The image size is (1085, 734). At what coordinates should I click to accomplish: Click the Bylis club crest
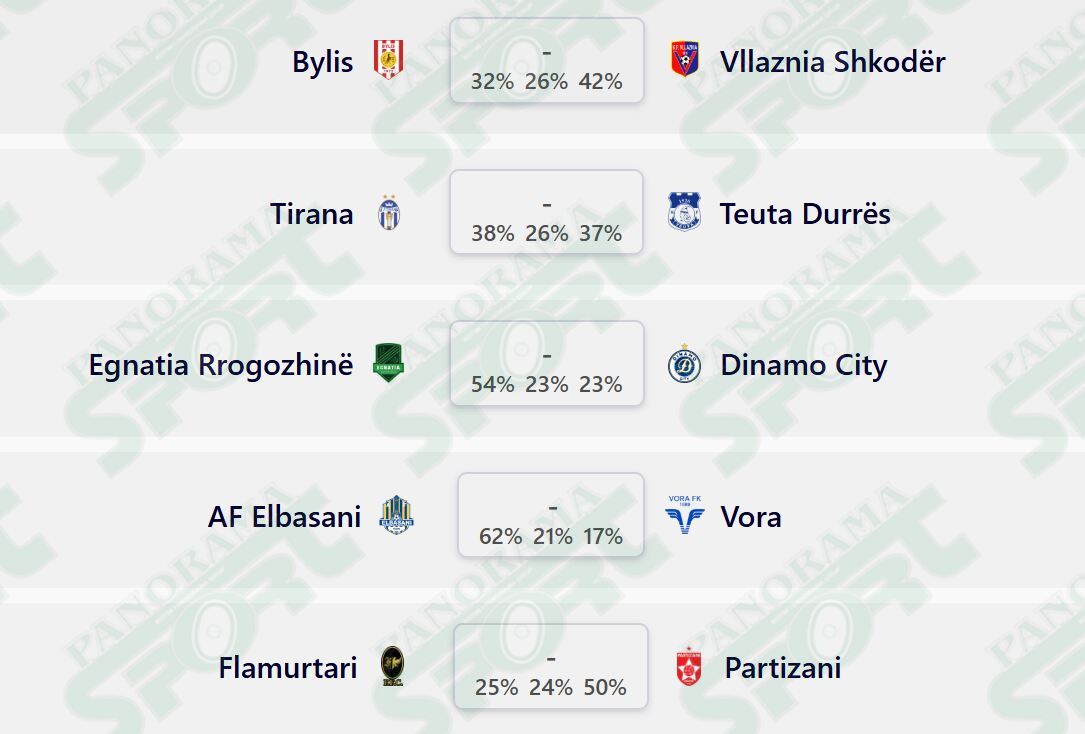point(388,59)
